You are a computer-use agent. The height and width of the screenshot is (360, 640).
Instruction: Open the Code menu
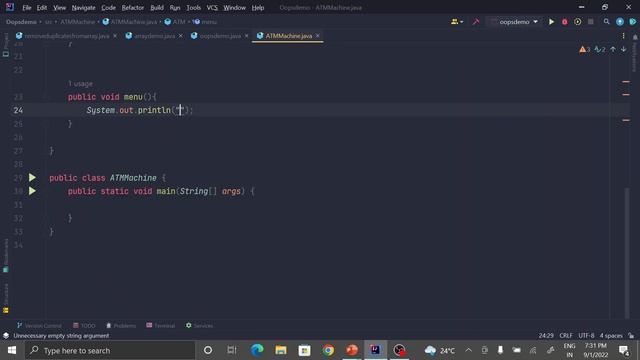pyautogui.click(x=108, y=8)
